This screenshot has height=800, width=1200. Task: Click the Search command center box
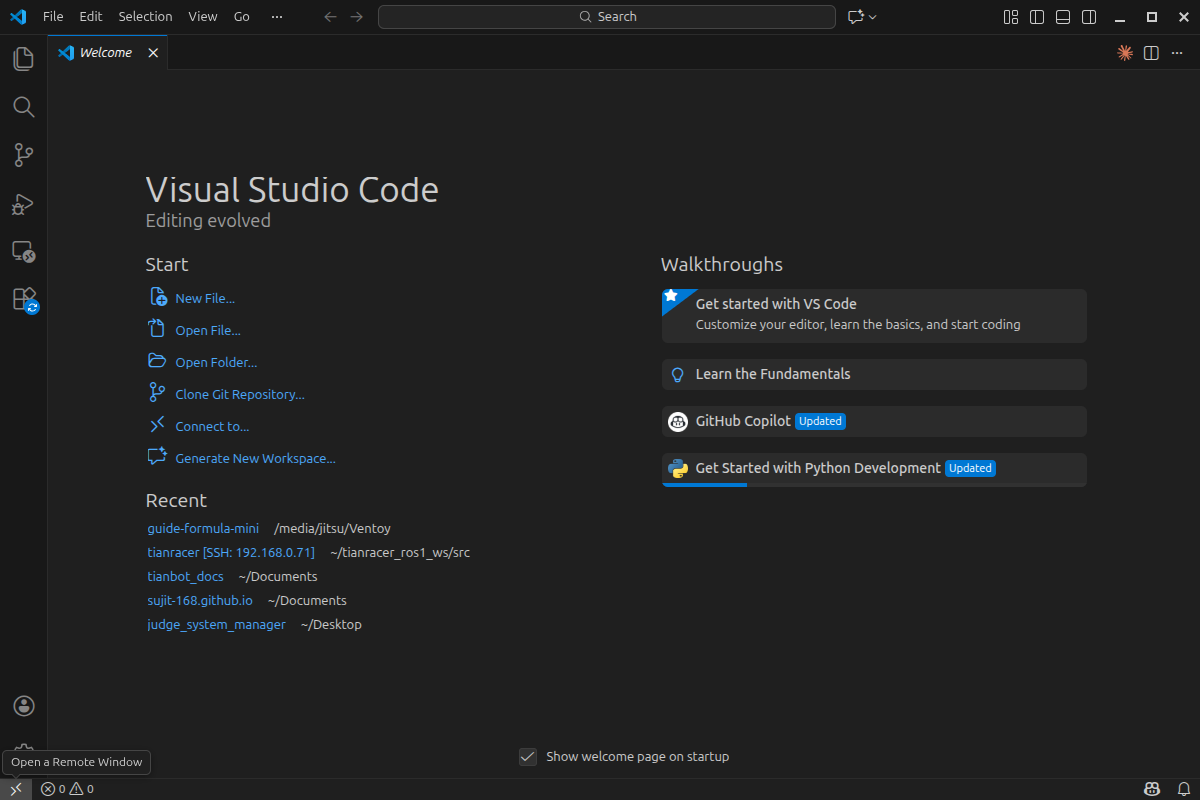606,17
